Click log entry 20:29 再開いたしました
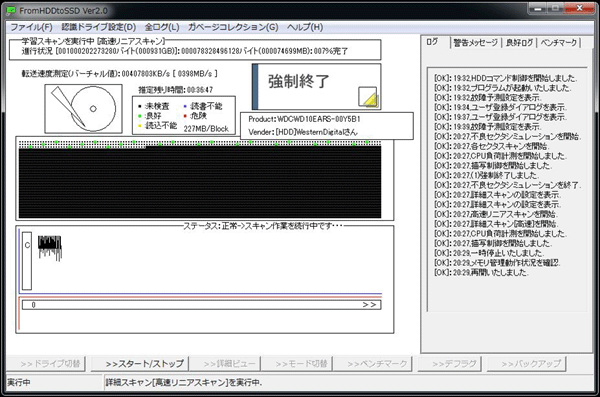600x397 pixels. 481,273
